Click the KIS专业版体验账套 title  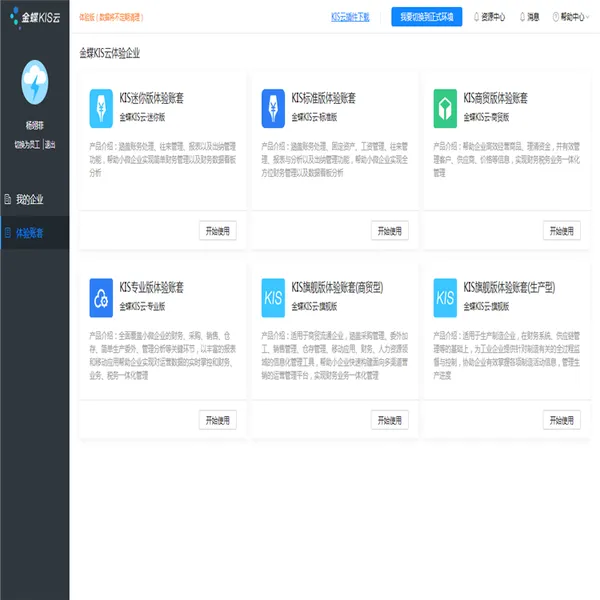tap(152, 287)
